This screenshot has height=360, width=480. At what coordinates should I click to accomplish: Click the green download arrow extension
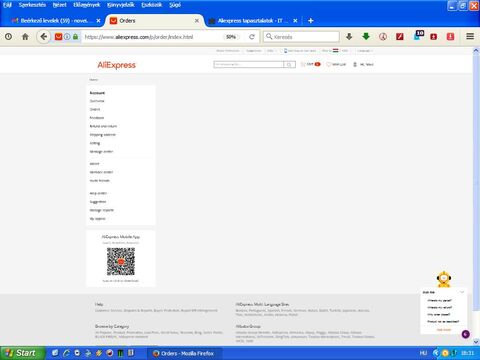coord(366,37)
